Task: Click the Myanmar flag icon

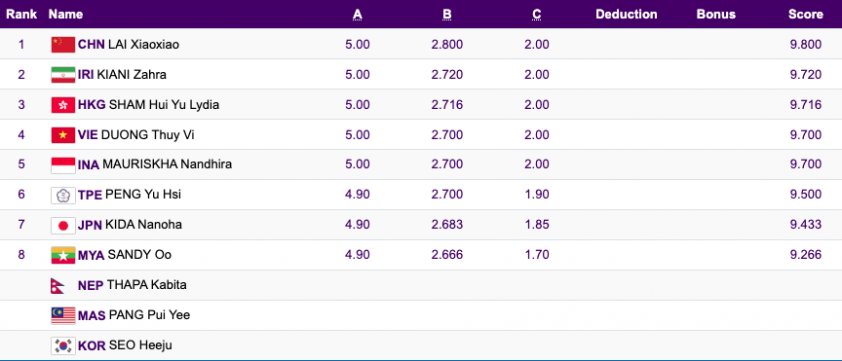Action: coord(63,255)
